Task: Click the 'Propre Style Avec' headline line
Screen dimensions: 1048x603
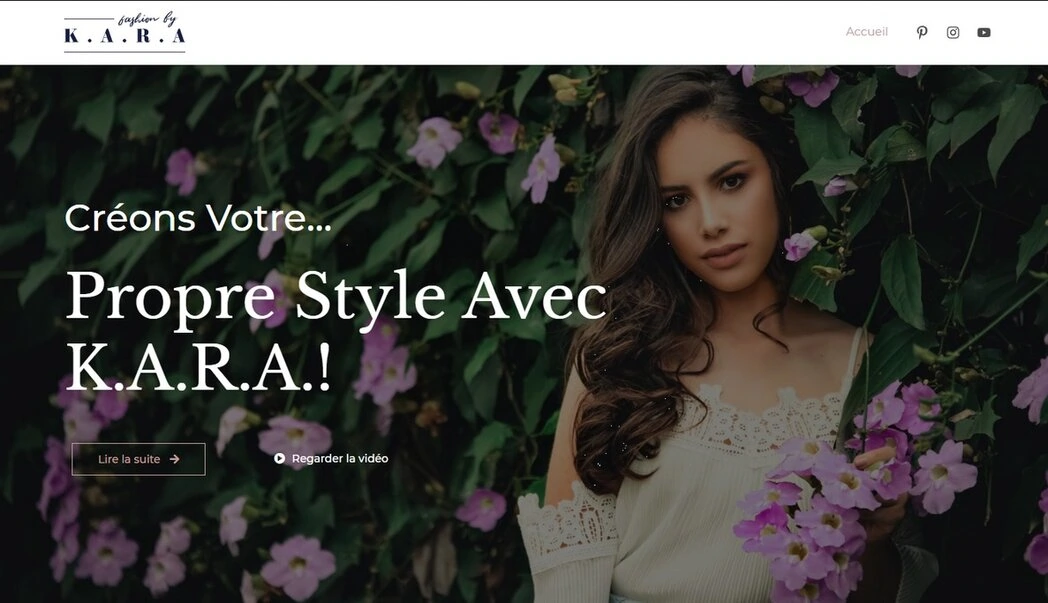Action: (x=336, y=297)
